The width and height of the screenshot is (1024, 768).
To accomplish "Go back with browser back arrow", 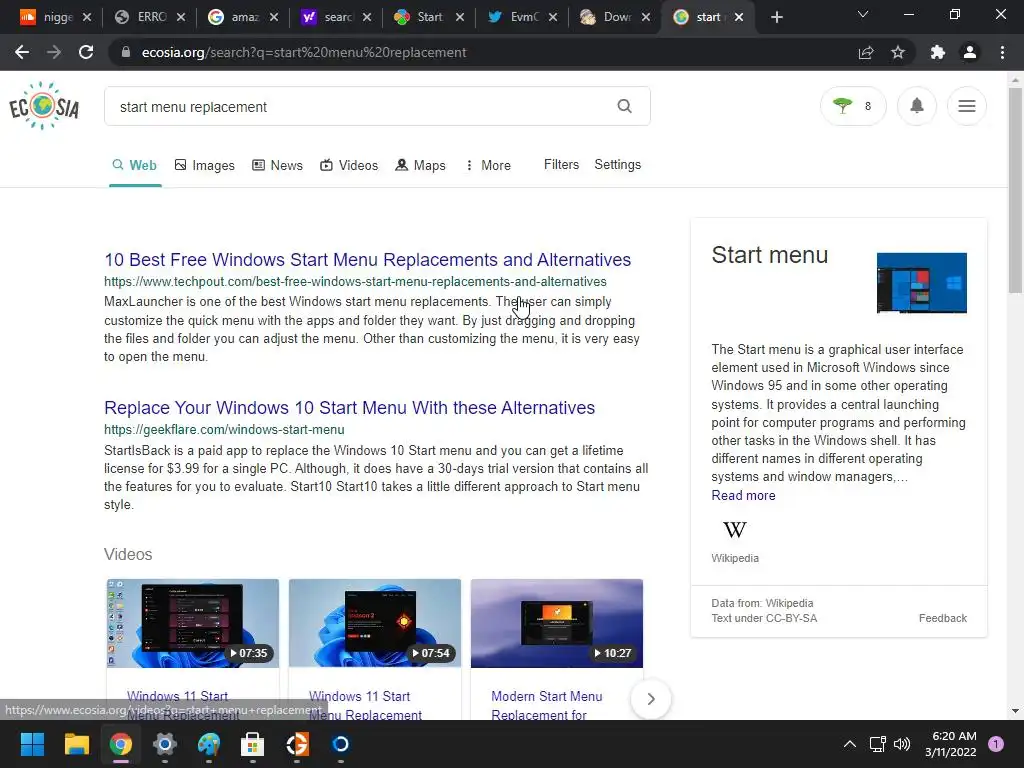I will [x=22, y=52].
